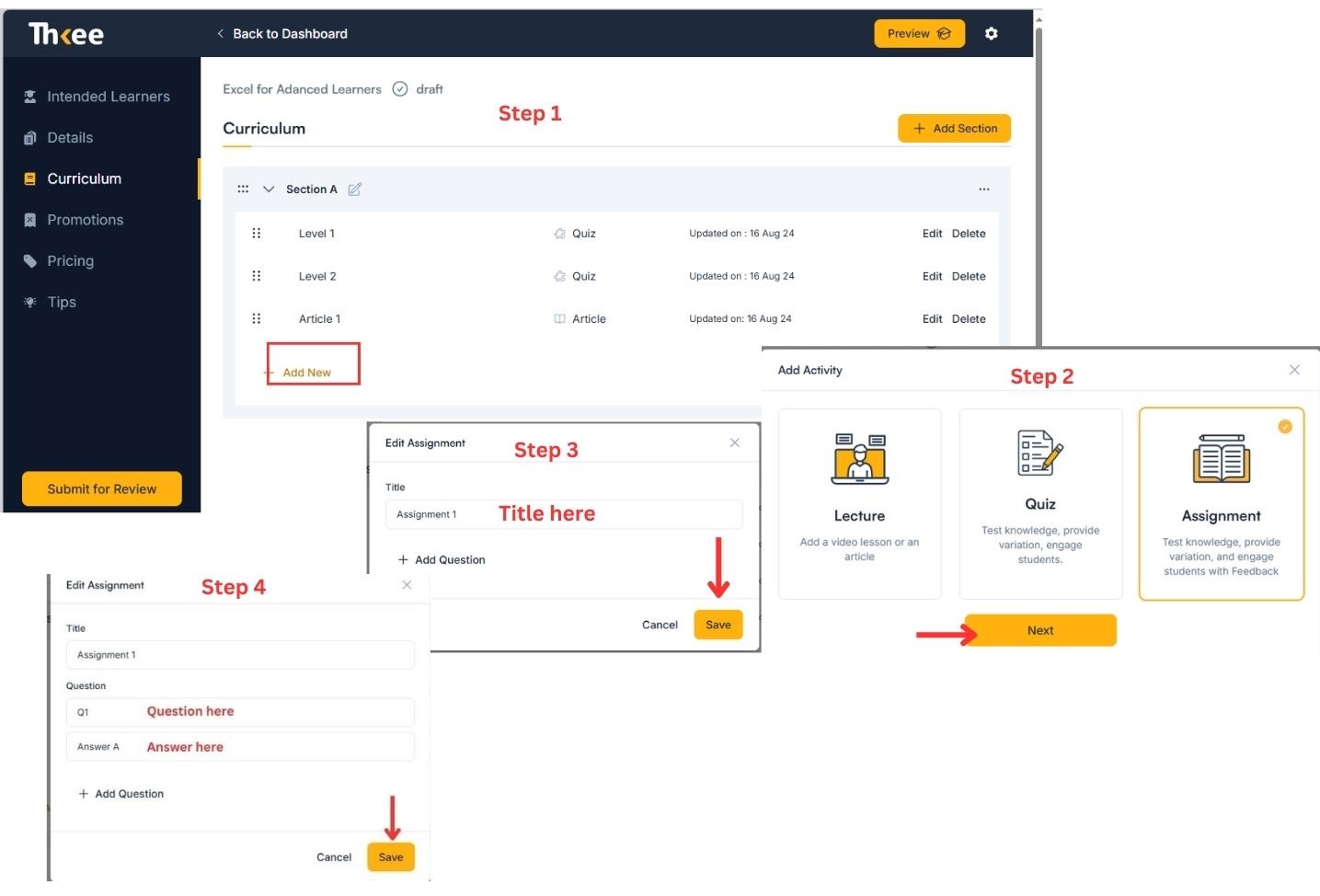This screenshot has height=896, width=1320.
Task: Click Add Question in Step 4 dialog
Action: click(x=121, y=794)
